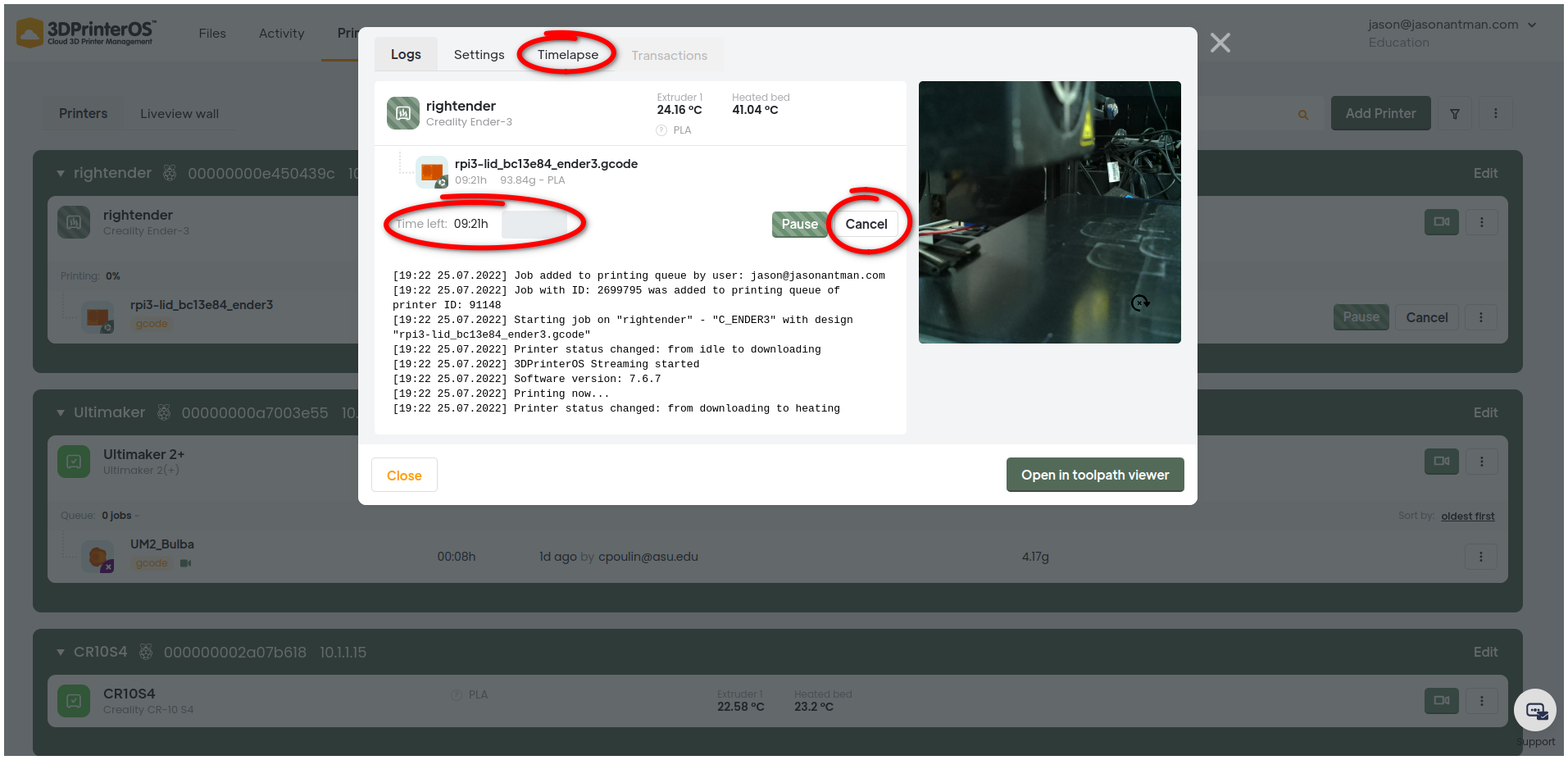
Task: Collapse the CR10S4 printer group
Action: pyautogui.click(x=61, y=653)
